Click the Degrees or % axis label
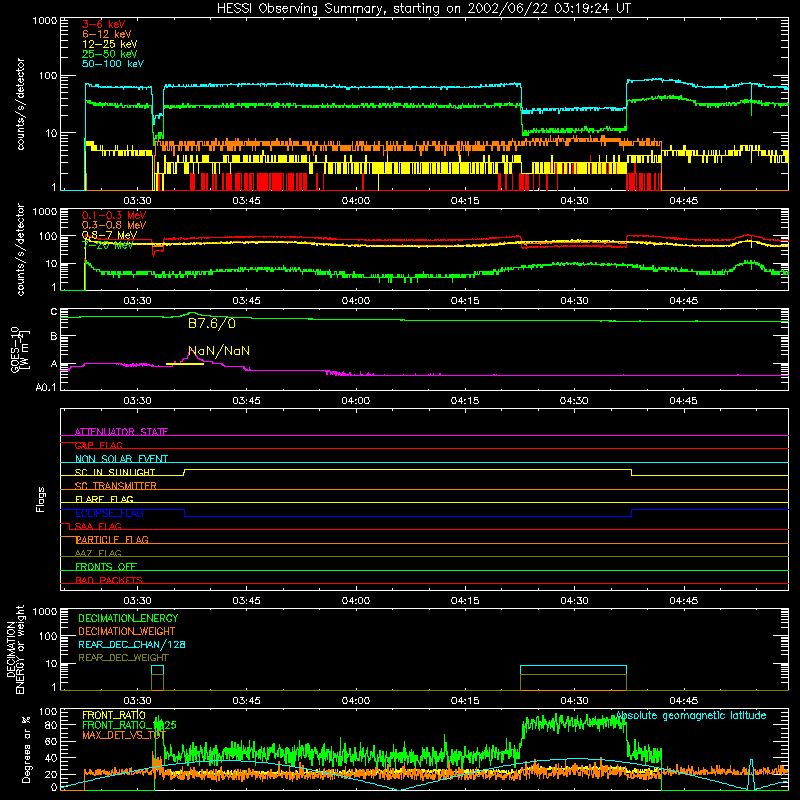Viewport: 800px width, 800px height. (x=26, y=749)
